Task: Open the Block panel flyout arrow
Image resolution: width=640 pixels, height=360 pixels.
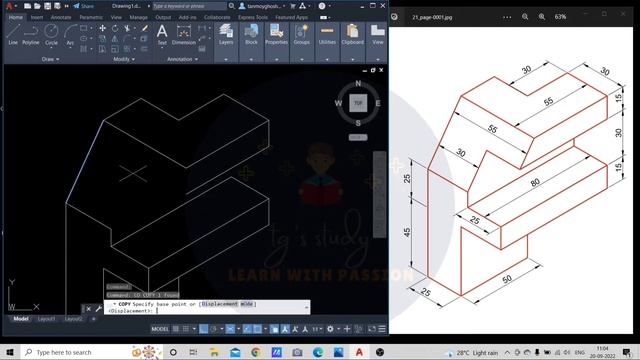Action: coord(251,60)
